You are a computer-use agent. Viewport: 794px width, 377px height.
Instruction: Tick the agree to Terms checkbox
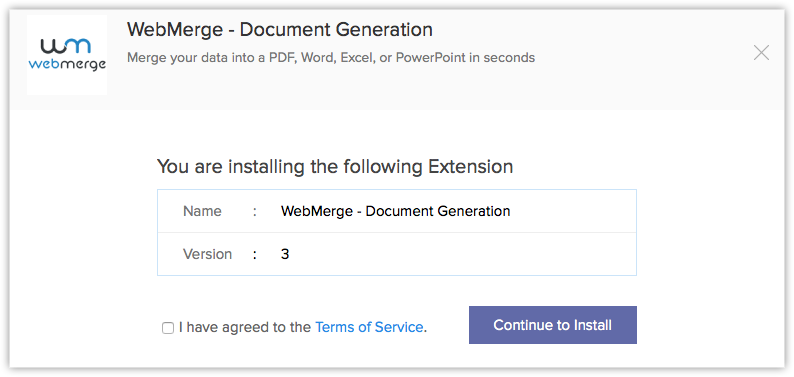[168, 328]
